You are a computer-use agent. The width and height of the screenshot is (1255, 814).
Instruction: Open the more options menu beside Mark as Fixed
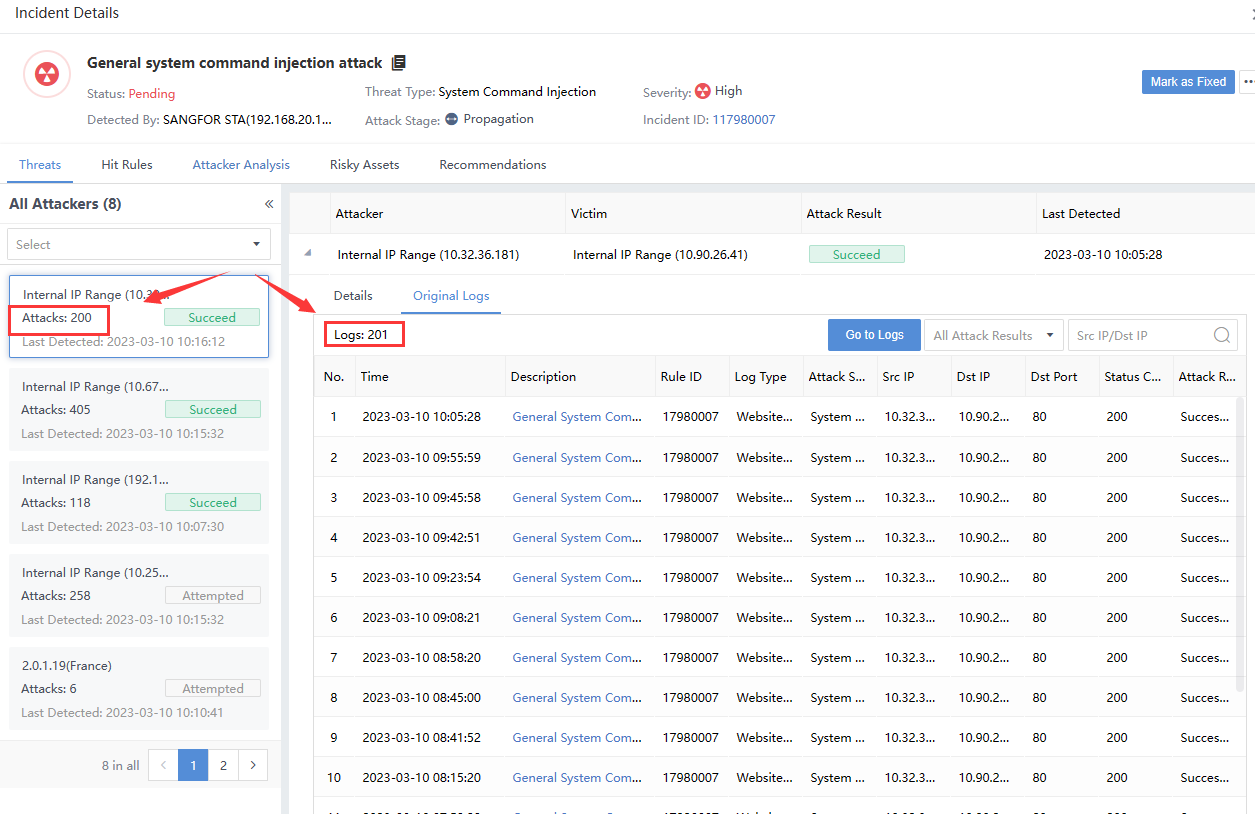1246,82
